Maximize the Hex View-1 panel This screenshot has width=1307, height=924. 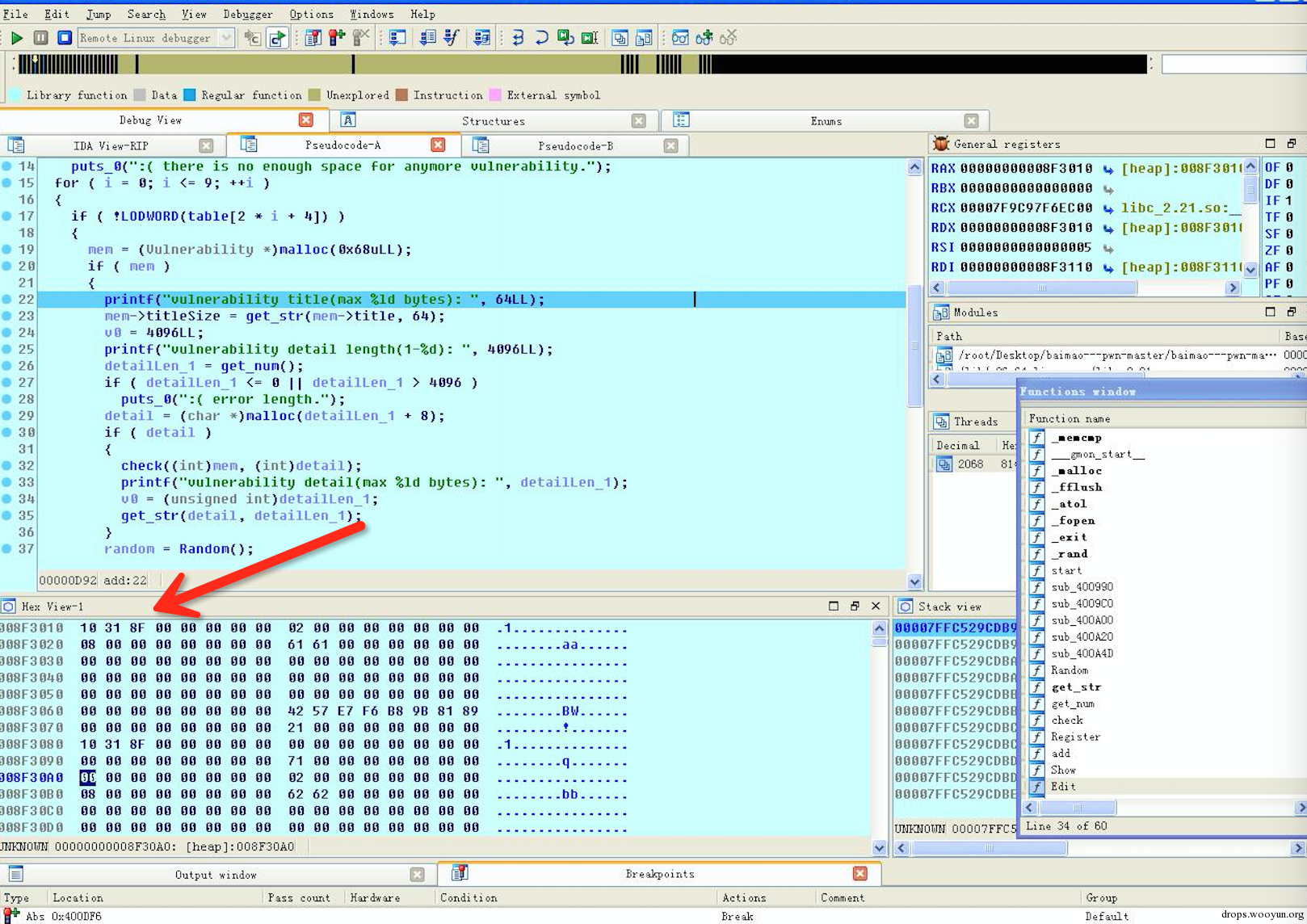[834, 606]
